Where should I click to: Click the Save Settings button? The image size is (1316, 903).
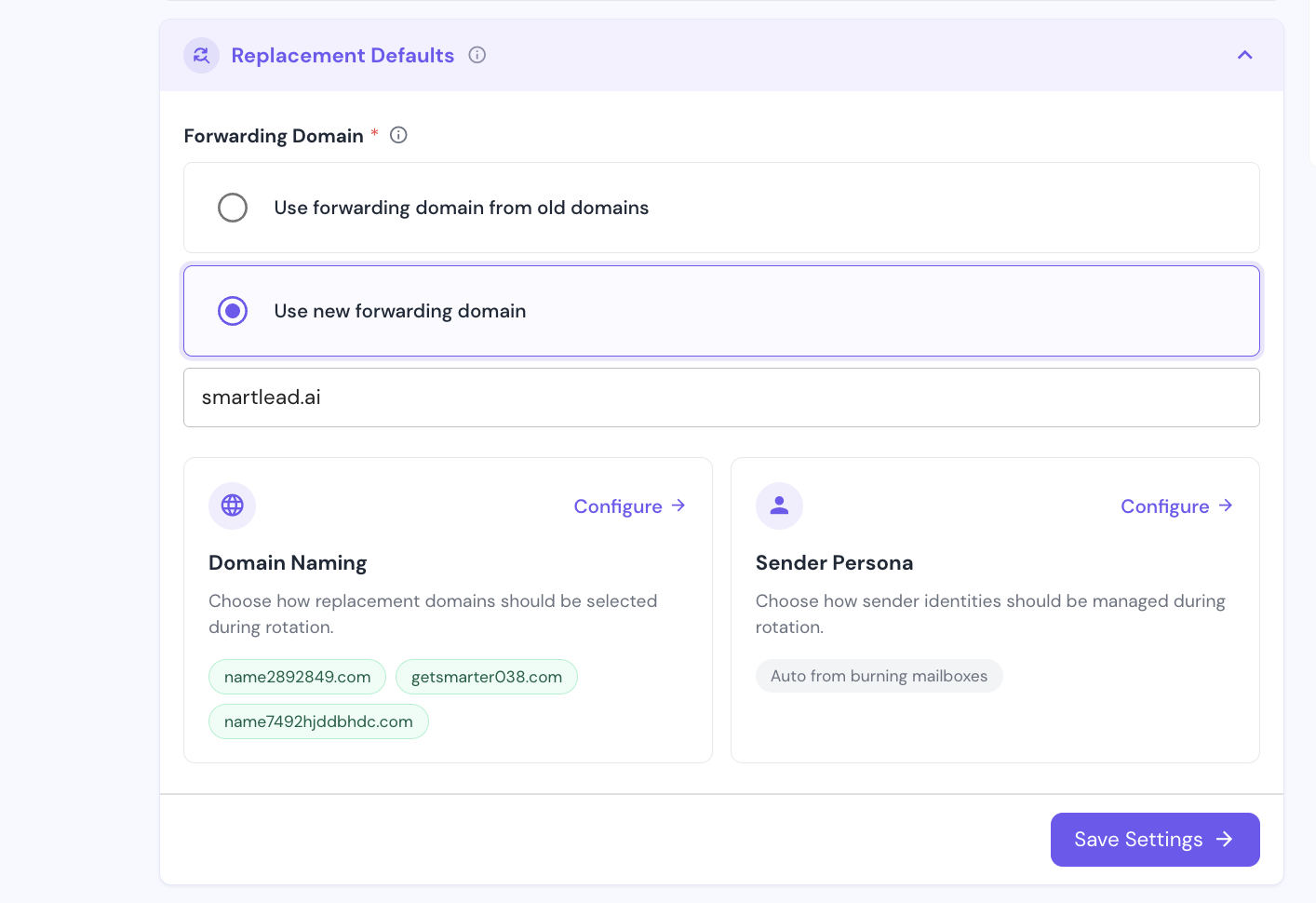[x=1155, y=840]
